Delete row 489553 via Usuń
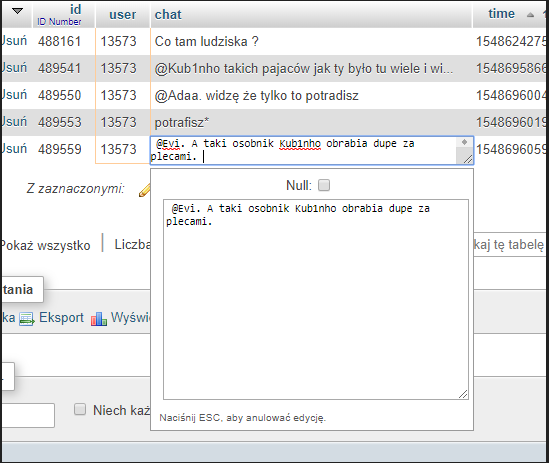This screenshot has height=463, width=549. 13,122
